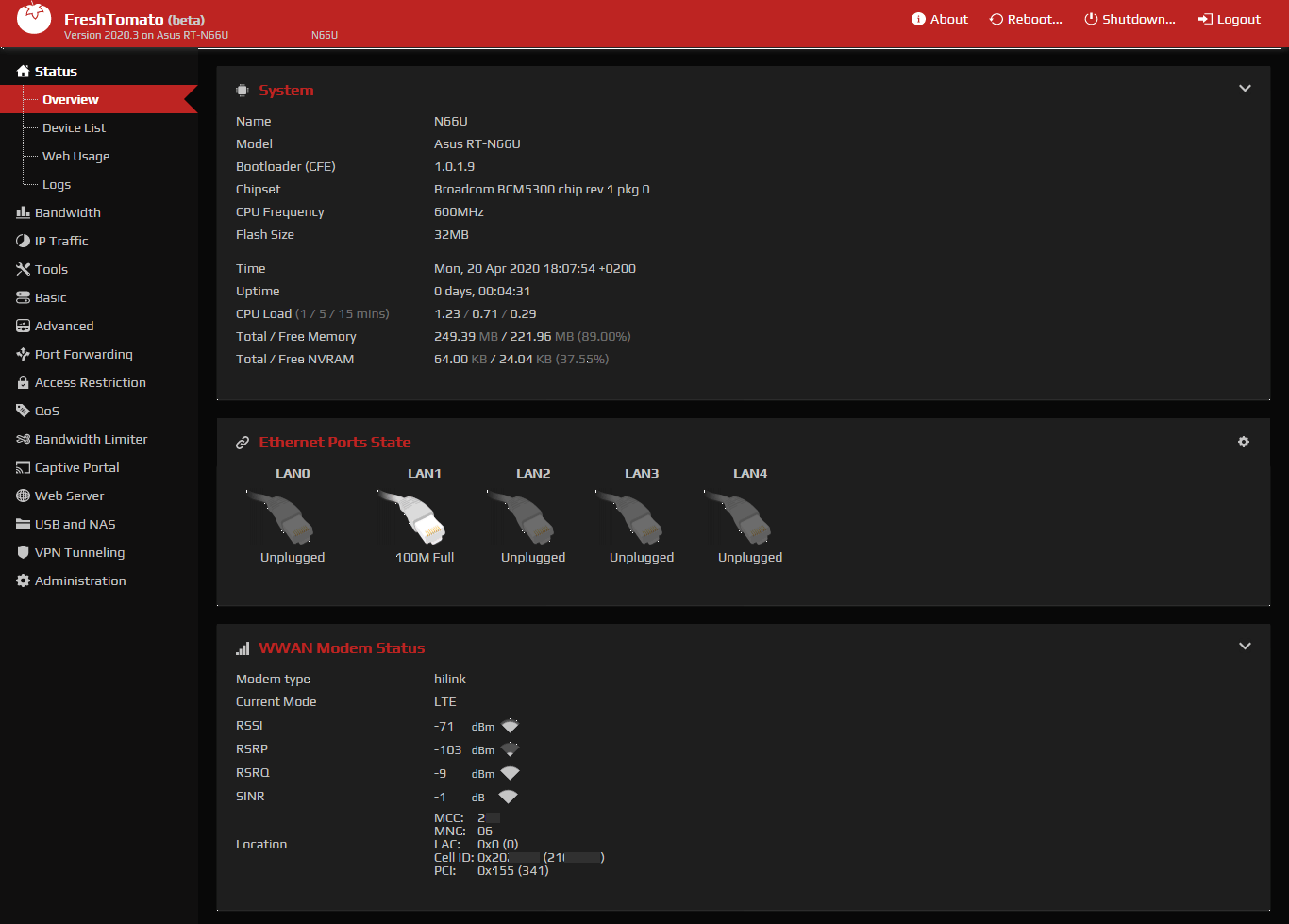Click the QoS tag icon
The width and height of the screenshot is (1289, 924).
tap(24, 411)
